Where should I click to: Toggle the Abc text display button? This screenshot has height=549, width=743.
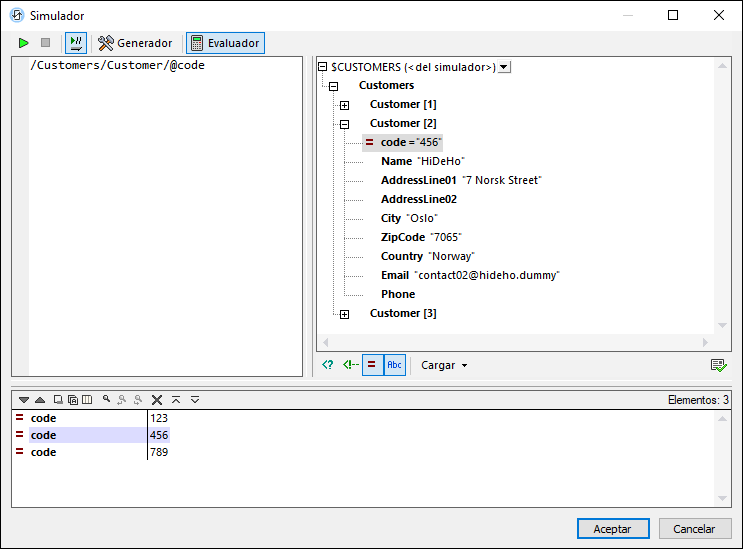pyautogui.click(x=395, y=365)
